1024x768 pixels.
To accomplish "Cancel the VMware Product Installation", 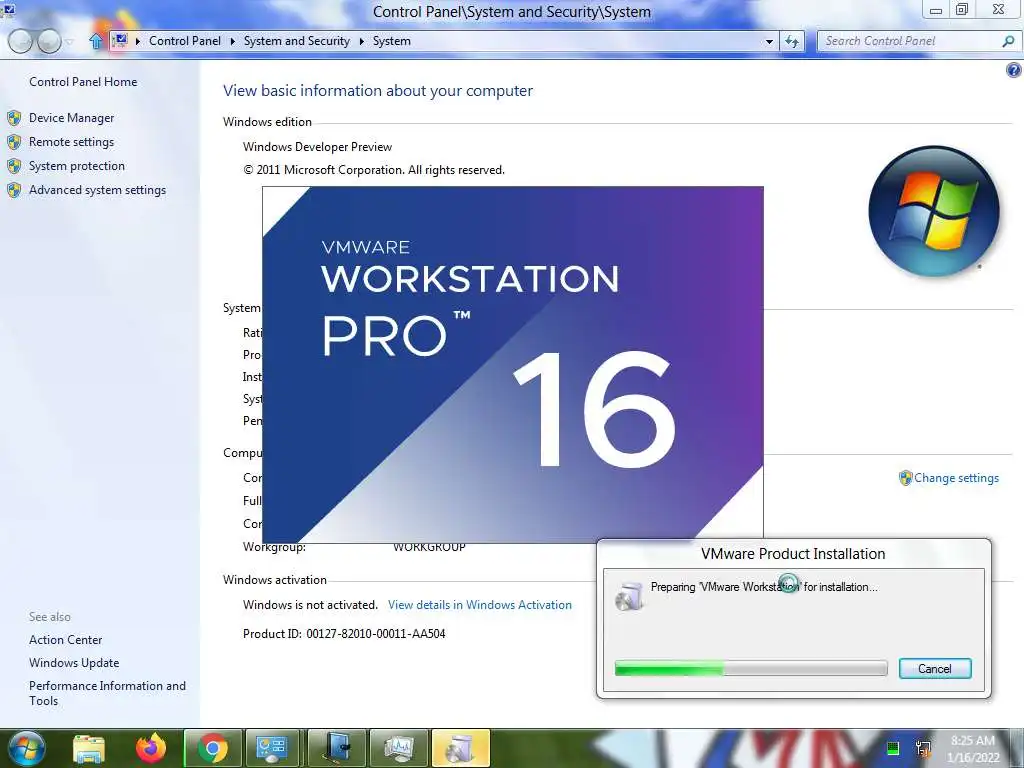I will click(935, 669).
